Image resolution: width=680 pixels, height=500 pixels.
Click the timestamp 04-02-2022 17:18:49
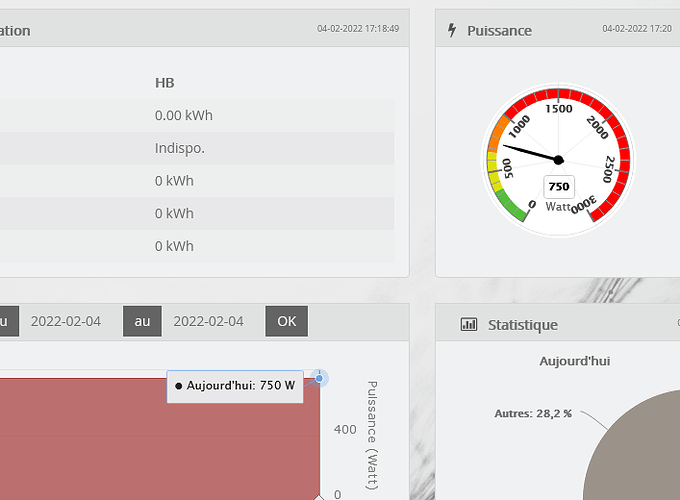pos(358,29)
